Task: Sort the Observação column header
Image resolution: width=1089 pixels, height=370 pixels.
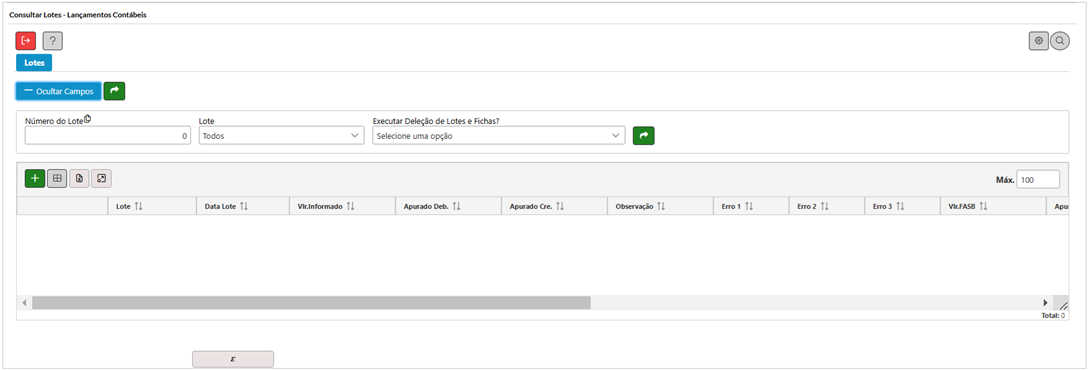Action: point(660,207)
